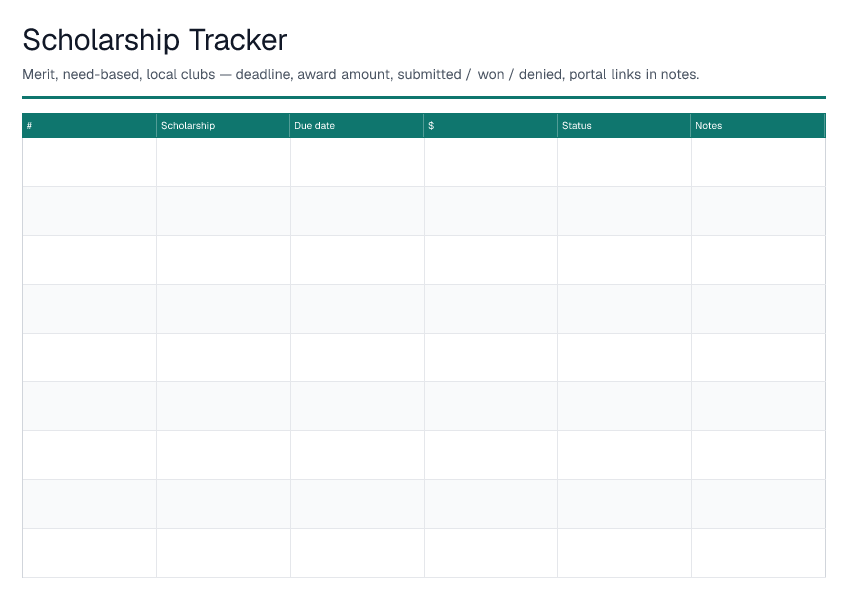The width and height of the screenshot is (848, 600).
Task: Click the Scholarship Tracker title
Action: 155,40
